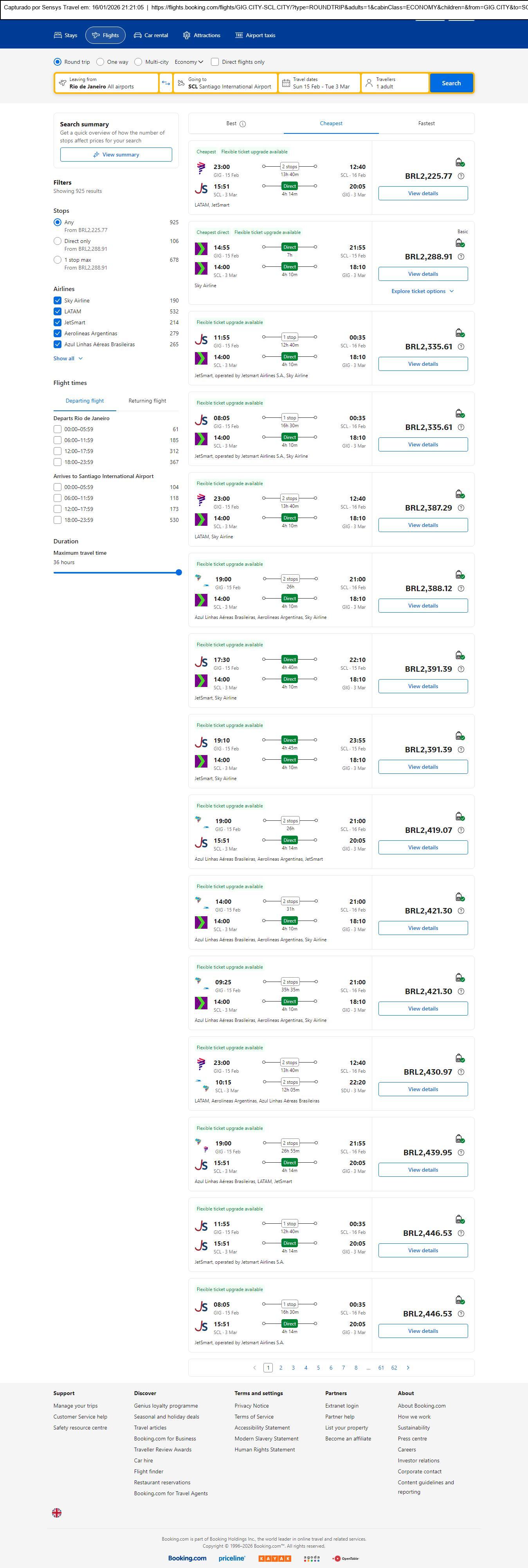Open the Economy cabin class dropdown
This screenshot has height=1568, width=528.
tap(189, 62)
